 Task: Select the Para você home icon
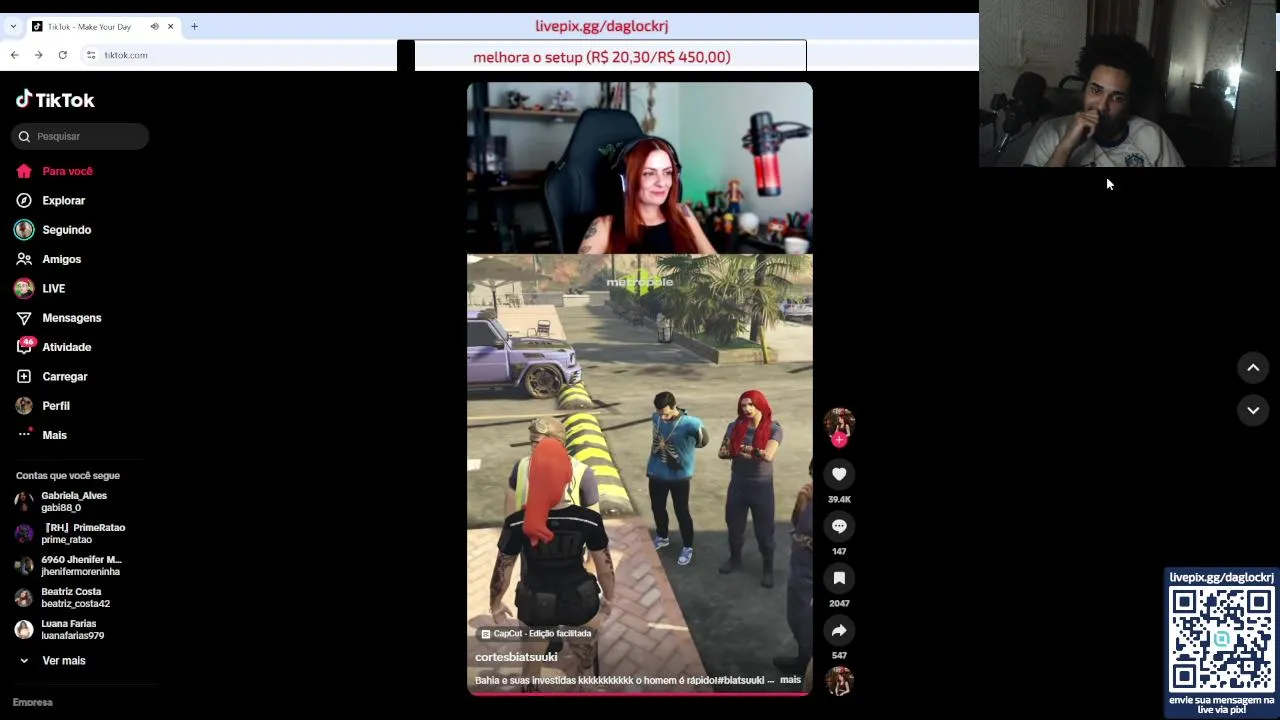coord(24,171)
